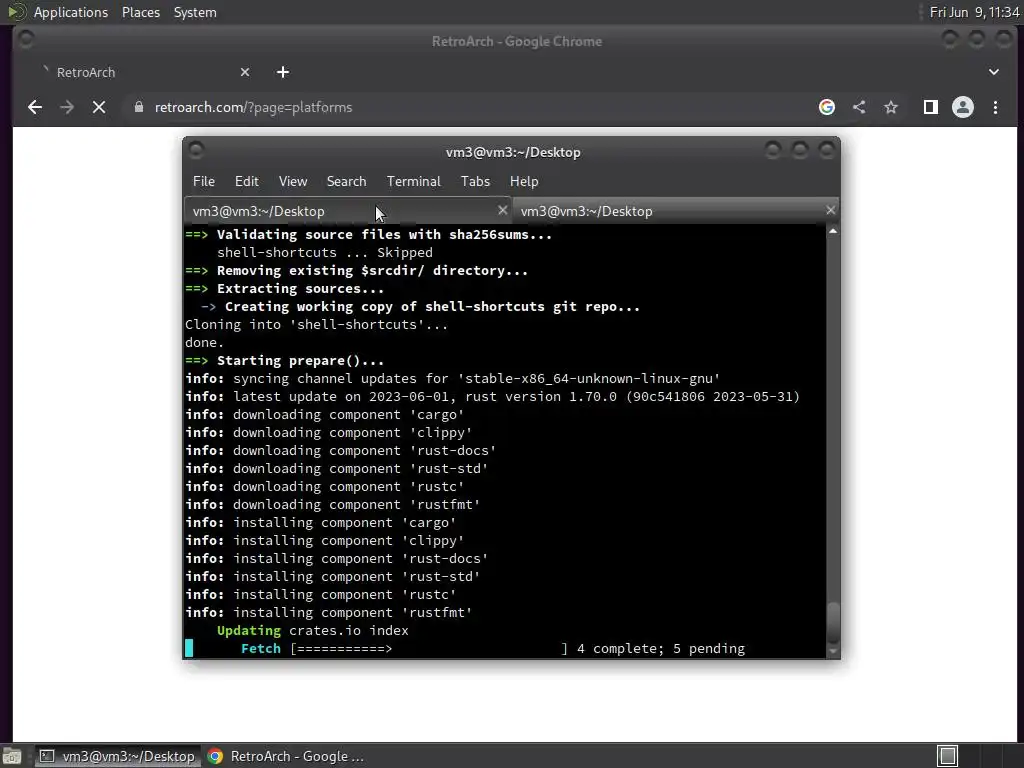1024x768 pixels.
Task: Click Chrome window menu button at top-left
Action: [x=26, y=40]
